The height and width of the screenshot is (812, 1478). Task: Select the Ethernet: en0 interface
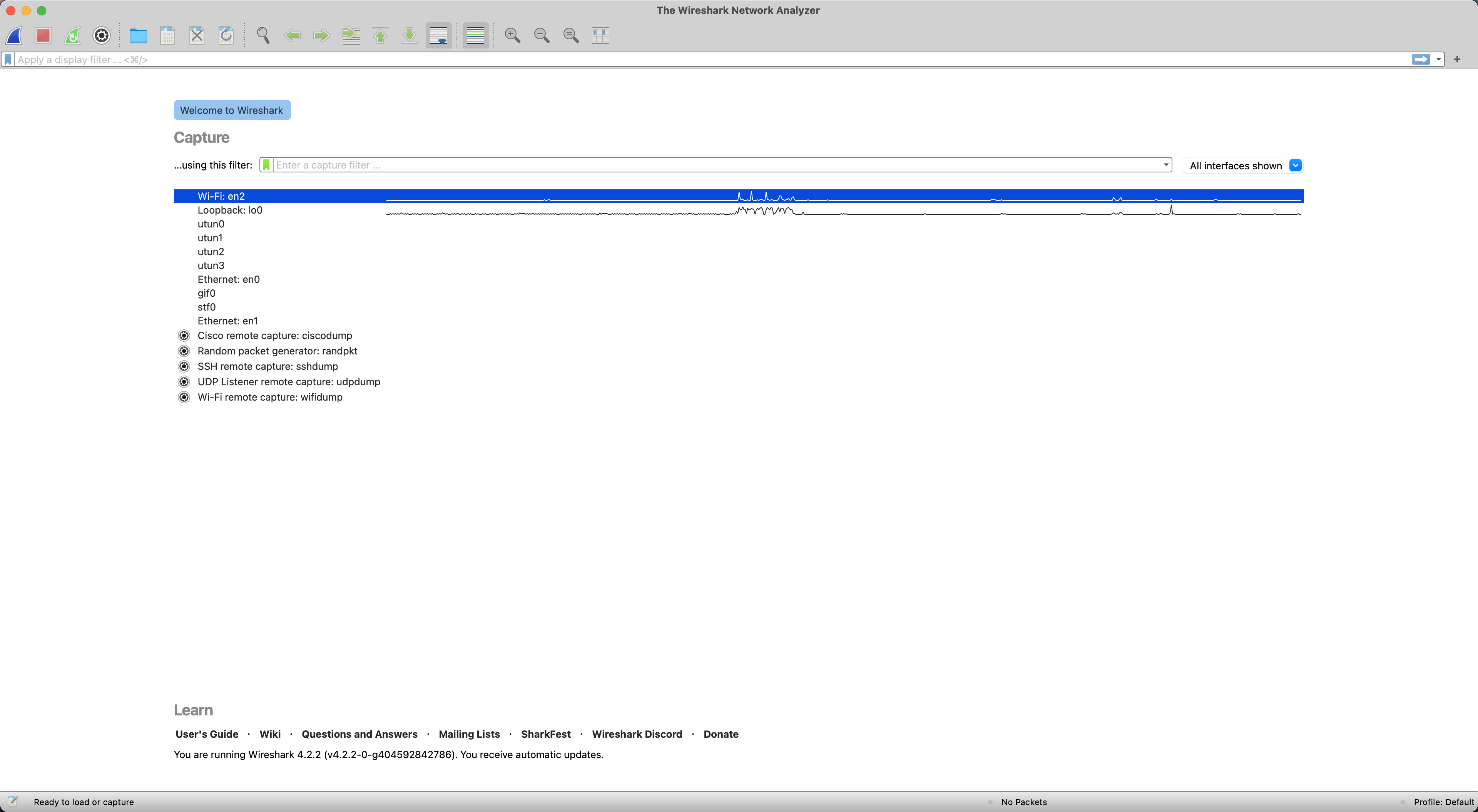click(x=228, y=279)
